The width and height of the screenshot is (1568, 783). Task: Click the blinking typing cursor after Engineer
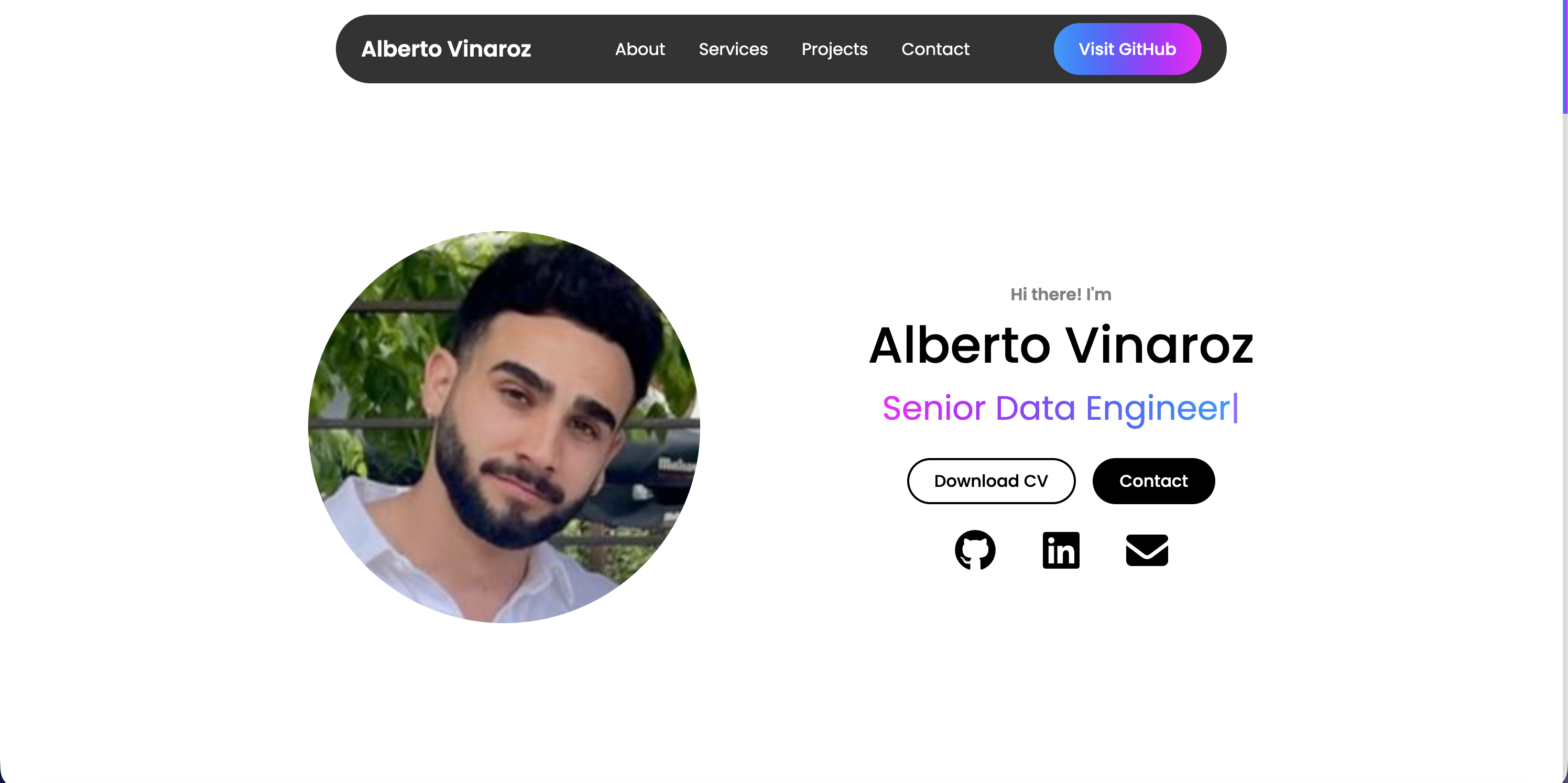(x=1236, y=408)
